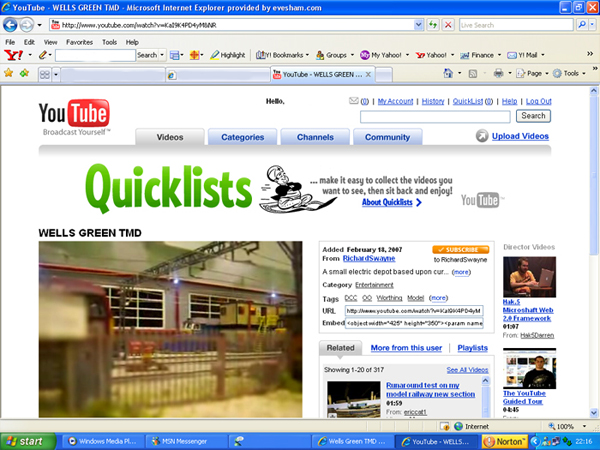The height and width of the screenshot is (450, 600).
Task: Click the Quick Tabs grid icon
Action: (45, 74)
